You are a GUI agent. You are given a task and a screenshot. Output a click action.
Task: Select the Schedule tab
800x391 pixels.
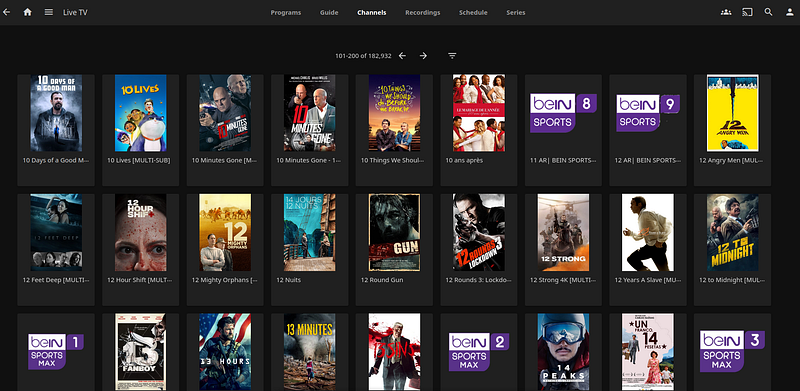point(473,13)
